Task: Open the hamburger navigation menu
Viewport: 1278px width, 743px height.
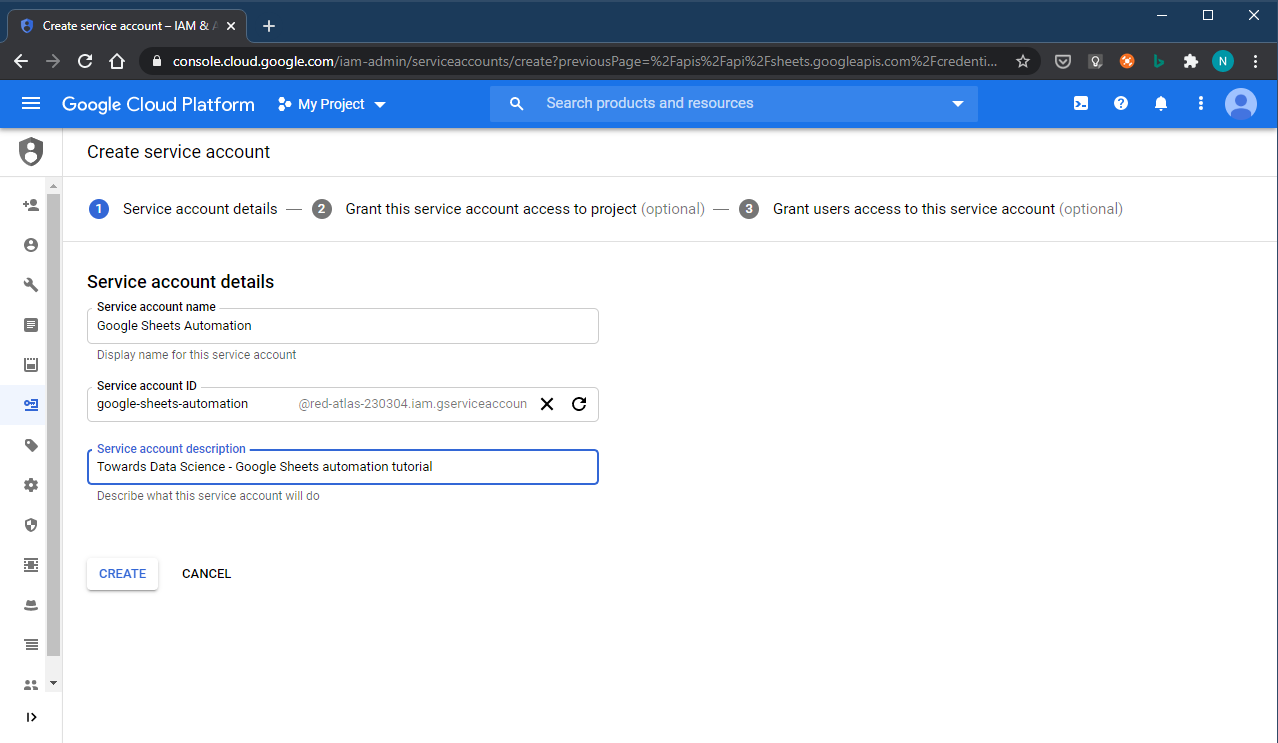Action: [31, 104]
